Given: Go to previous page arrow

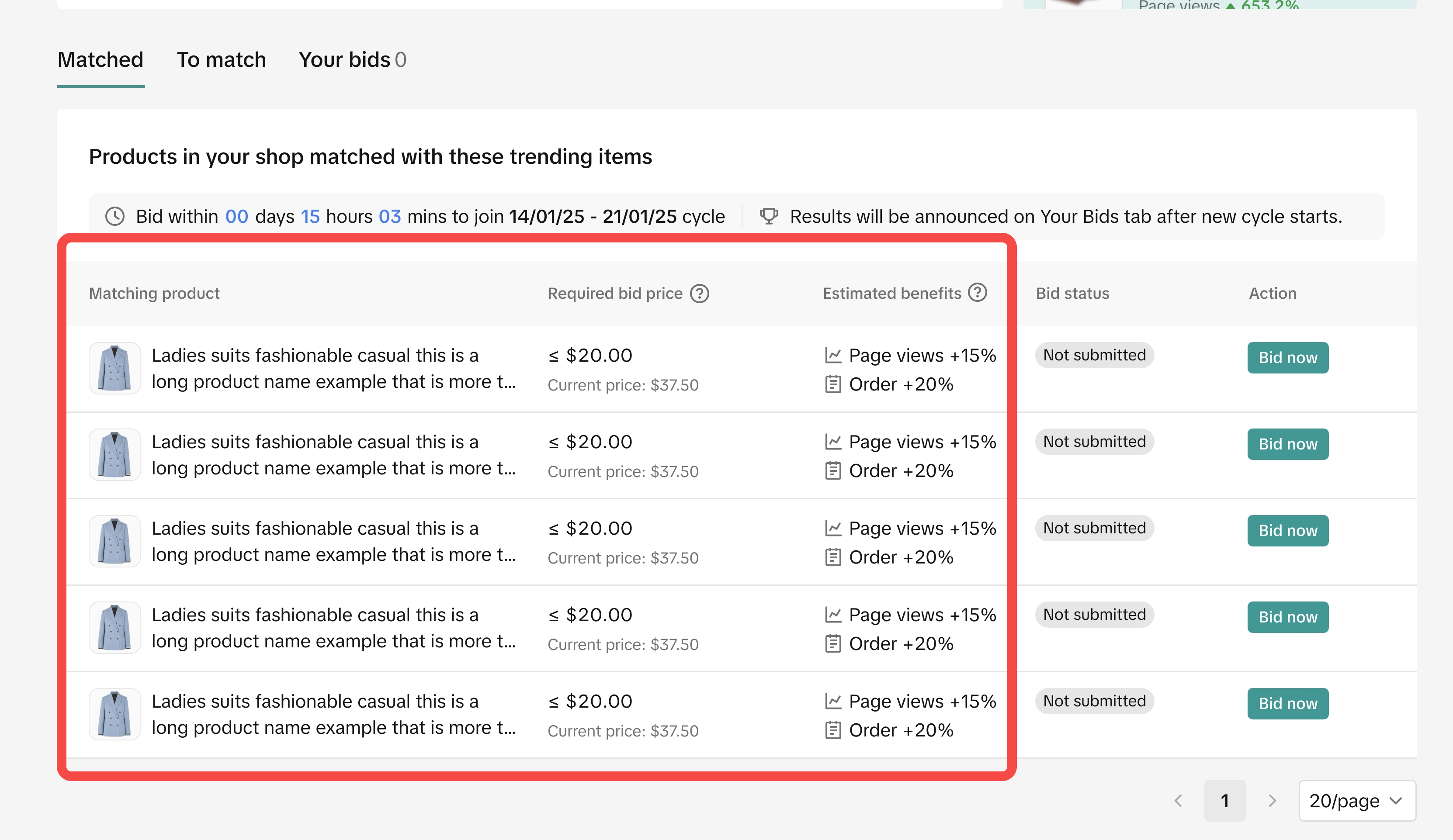Looking at the screenshot, I should [1179, 800].
